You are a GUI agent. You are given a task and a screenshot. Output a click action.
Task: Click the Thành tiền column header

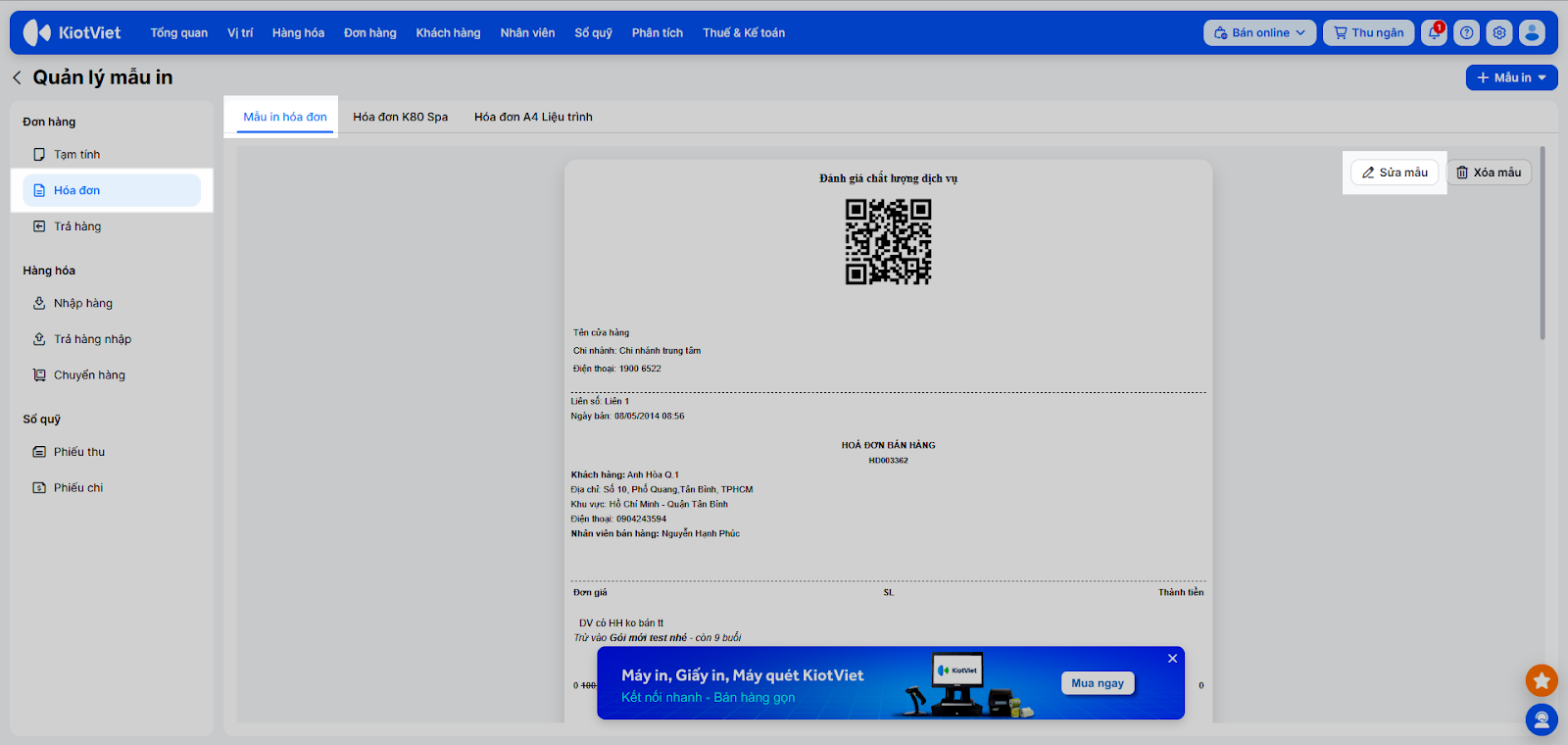tap(1181, 592)
